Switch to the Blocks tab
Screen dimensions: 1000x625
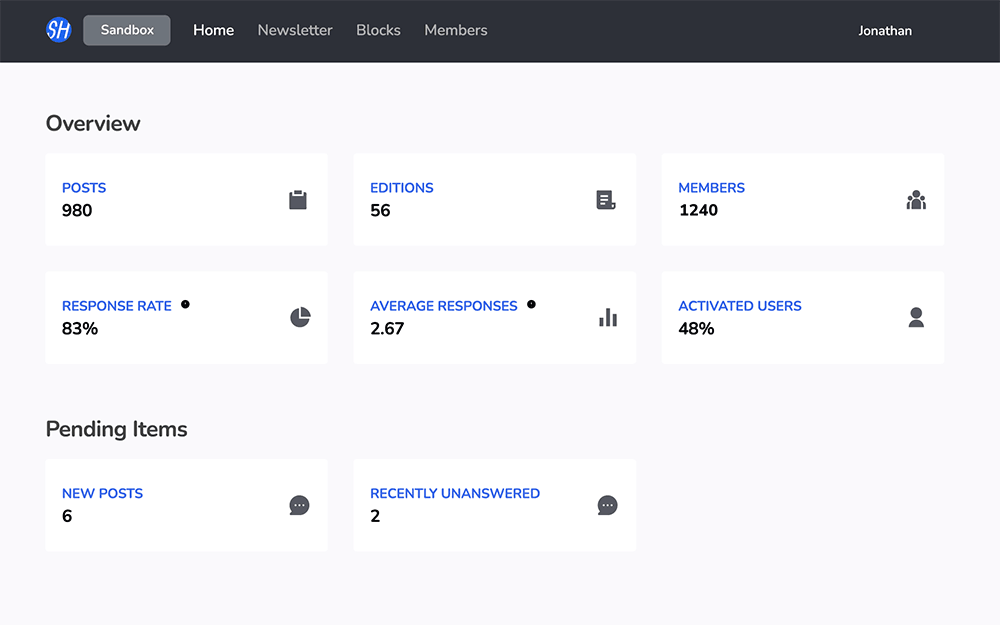tap(378, 30)
